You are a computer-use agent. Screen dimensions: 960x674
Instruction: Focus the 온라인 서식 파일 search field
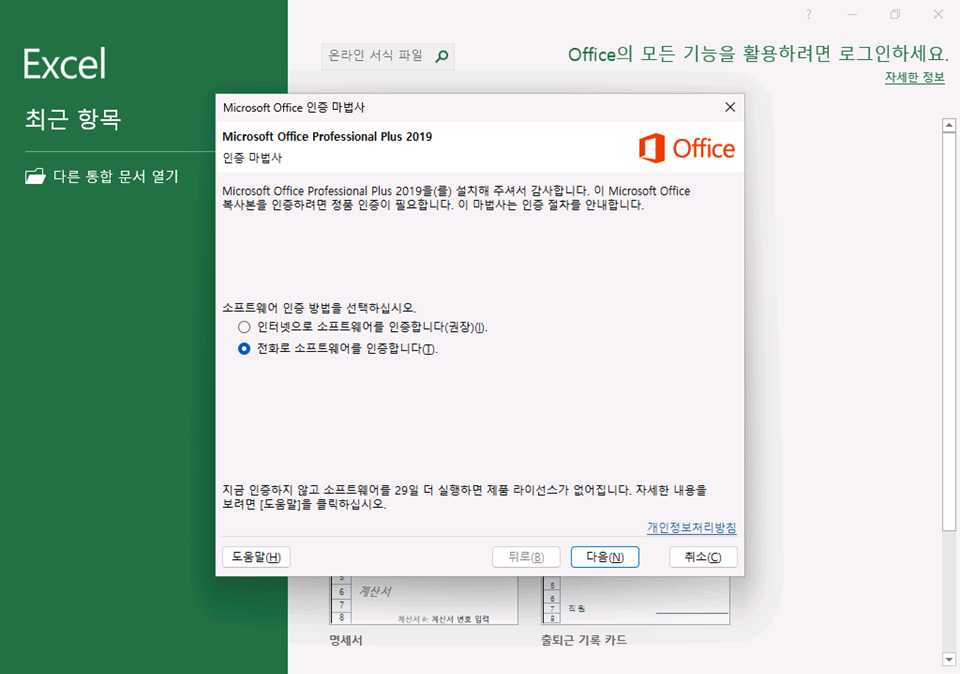[388, 56]
